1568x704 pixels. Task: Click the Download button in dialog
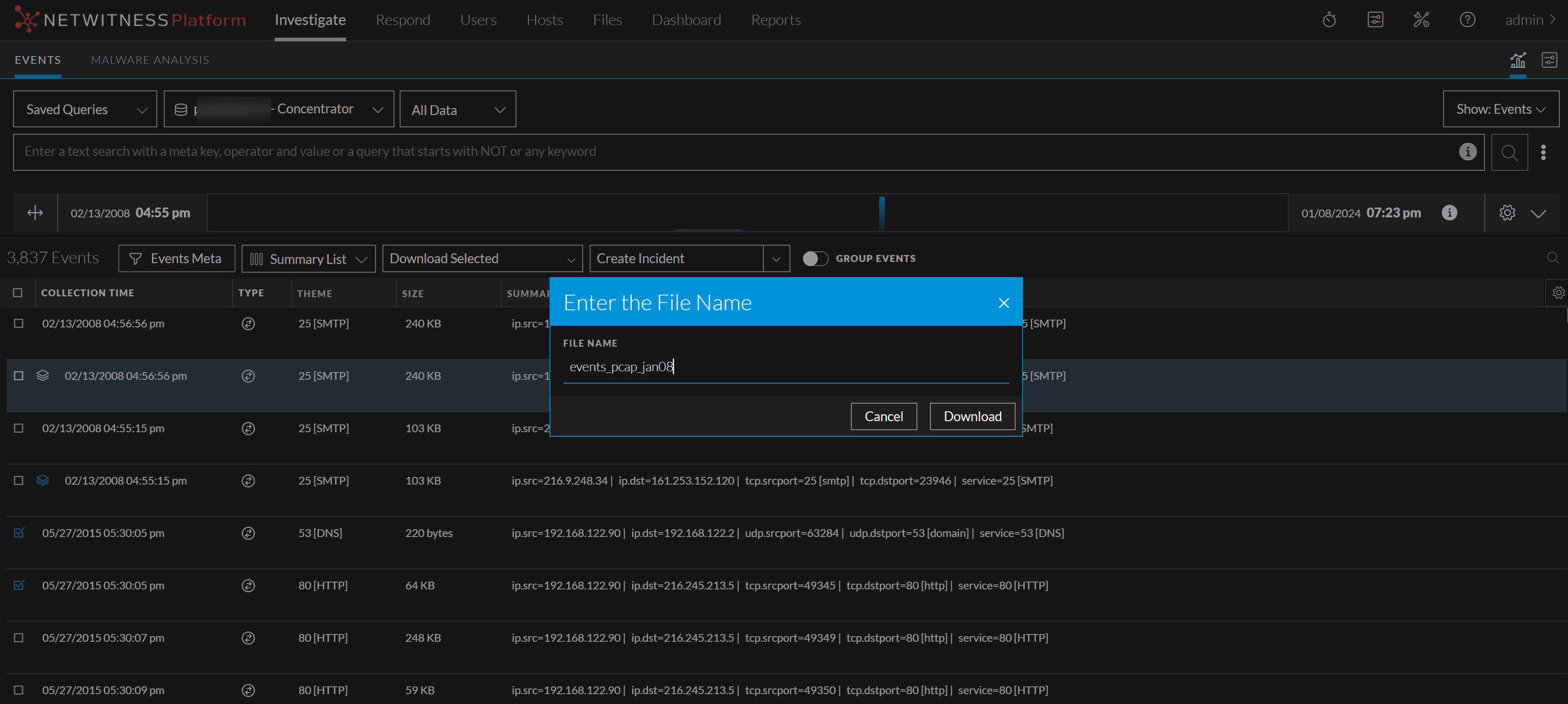click(972, 417)
